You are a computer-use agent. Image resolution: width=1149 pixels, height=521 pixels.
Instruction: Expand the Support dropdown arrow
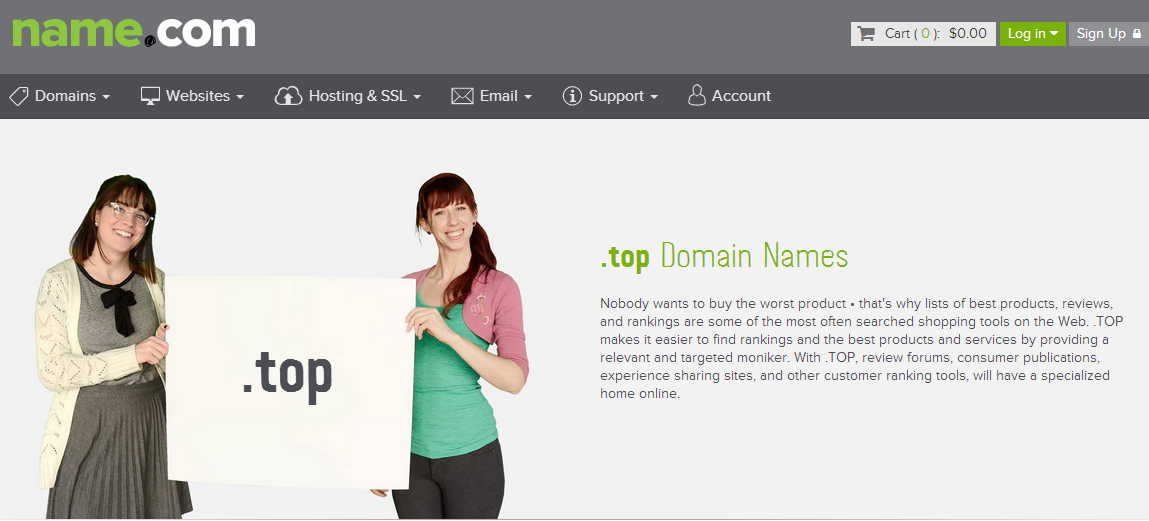pos(654,97)
